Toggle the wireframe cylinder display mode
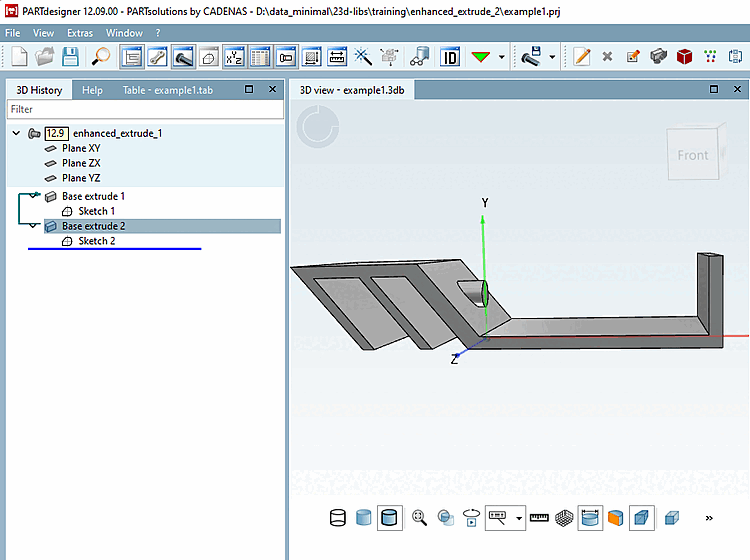 (x=338, y=518)
